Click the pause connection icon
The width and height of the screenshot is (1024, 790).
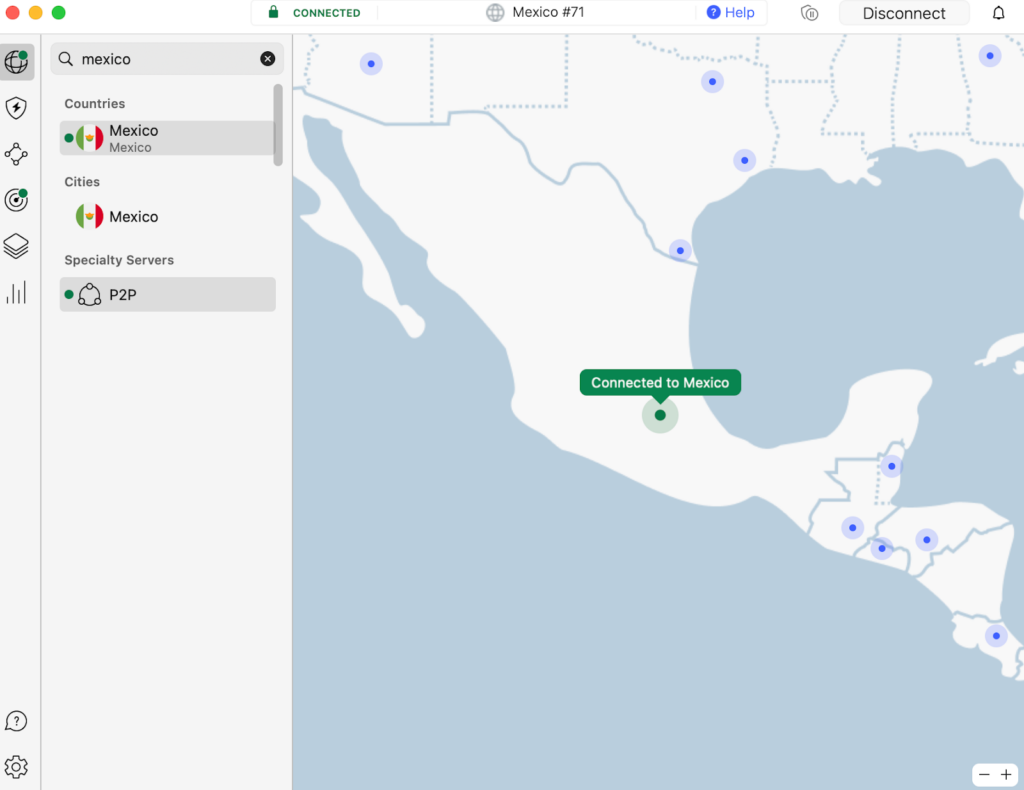tap(810, 13)
